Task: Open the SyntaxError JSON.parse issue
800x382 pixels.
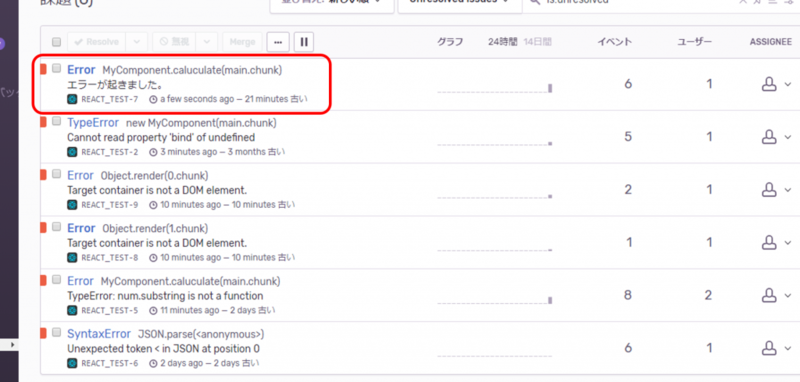Action: tap(99, 334)
